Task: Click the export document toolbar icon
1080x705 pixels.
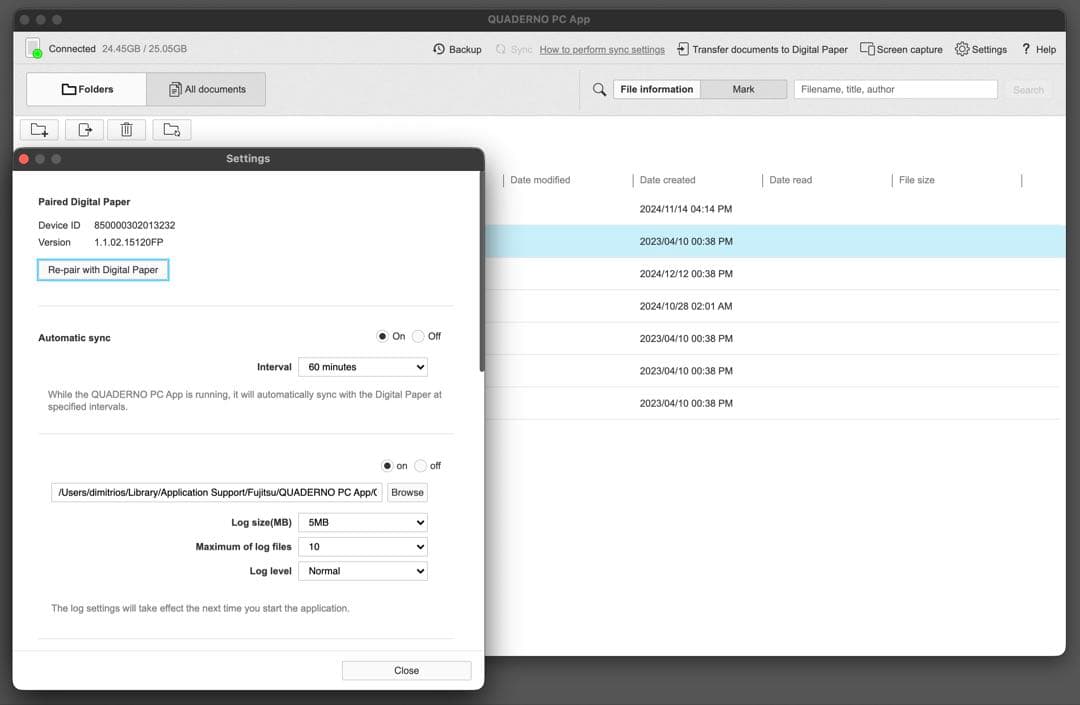Action: (x=85, y=129)
